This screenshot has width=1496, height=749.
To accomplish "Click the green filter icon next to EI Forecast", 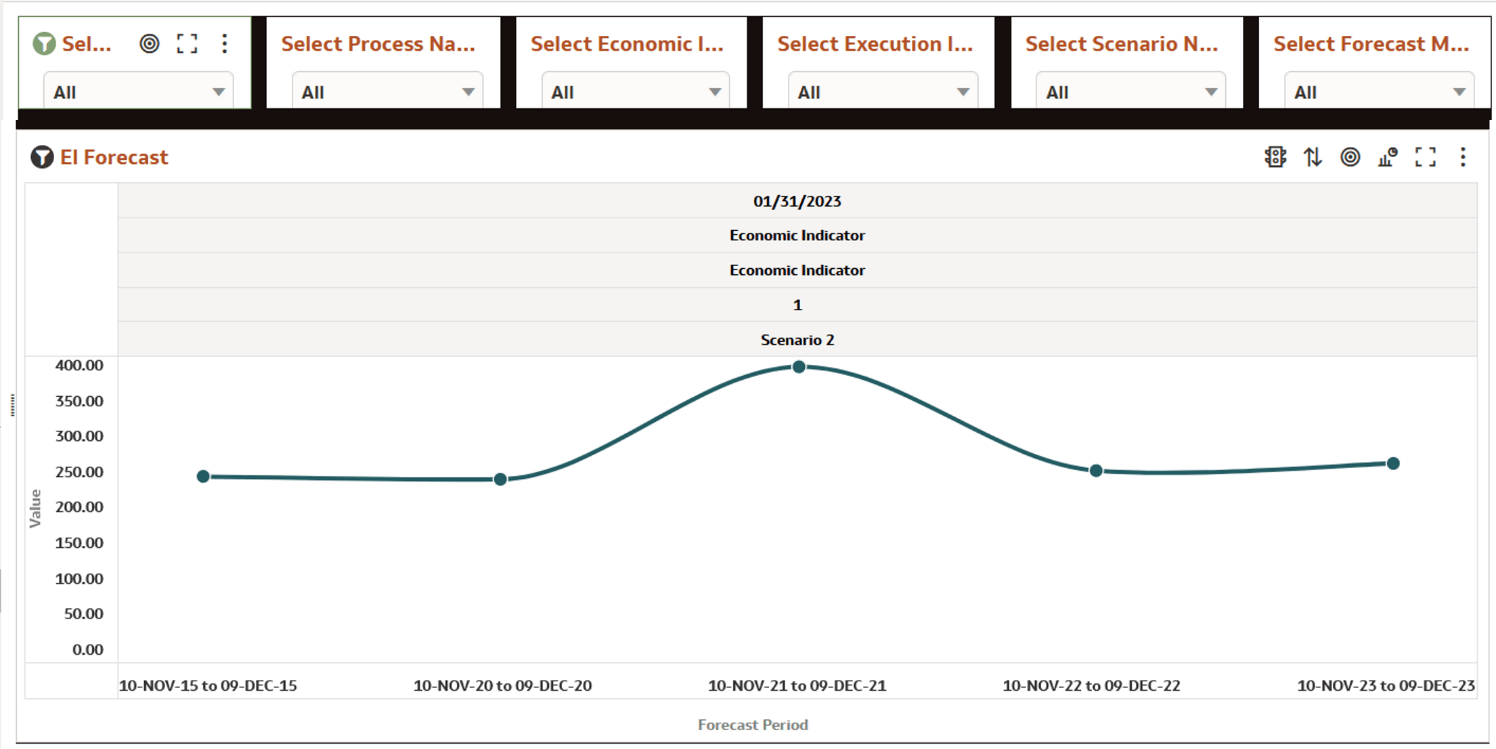I will click(41, 157).
